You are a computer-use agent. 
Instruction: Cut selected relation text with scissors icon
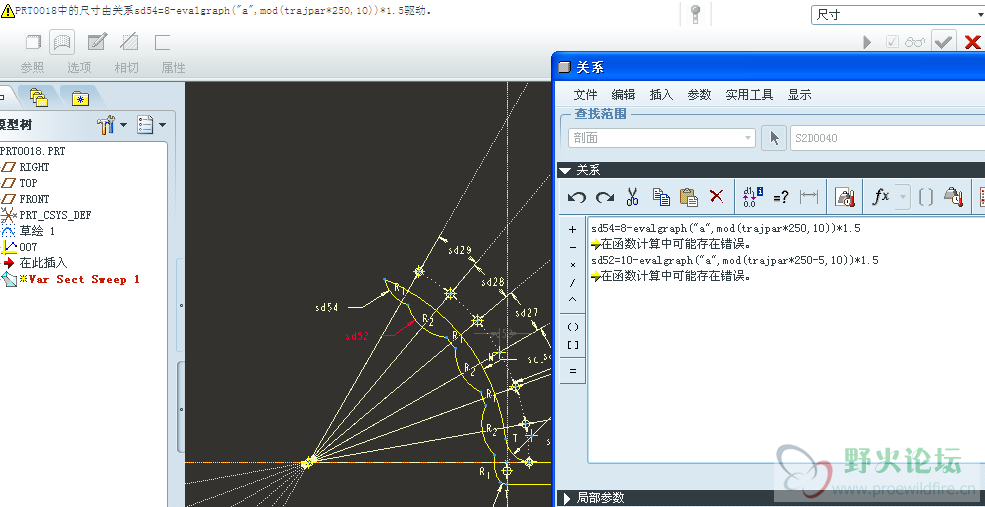(632, 197)
